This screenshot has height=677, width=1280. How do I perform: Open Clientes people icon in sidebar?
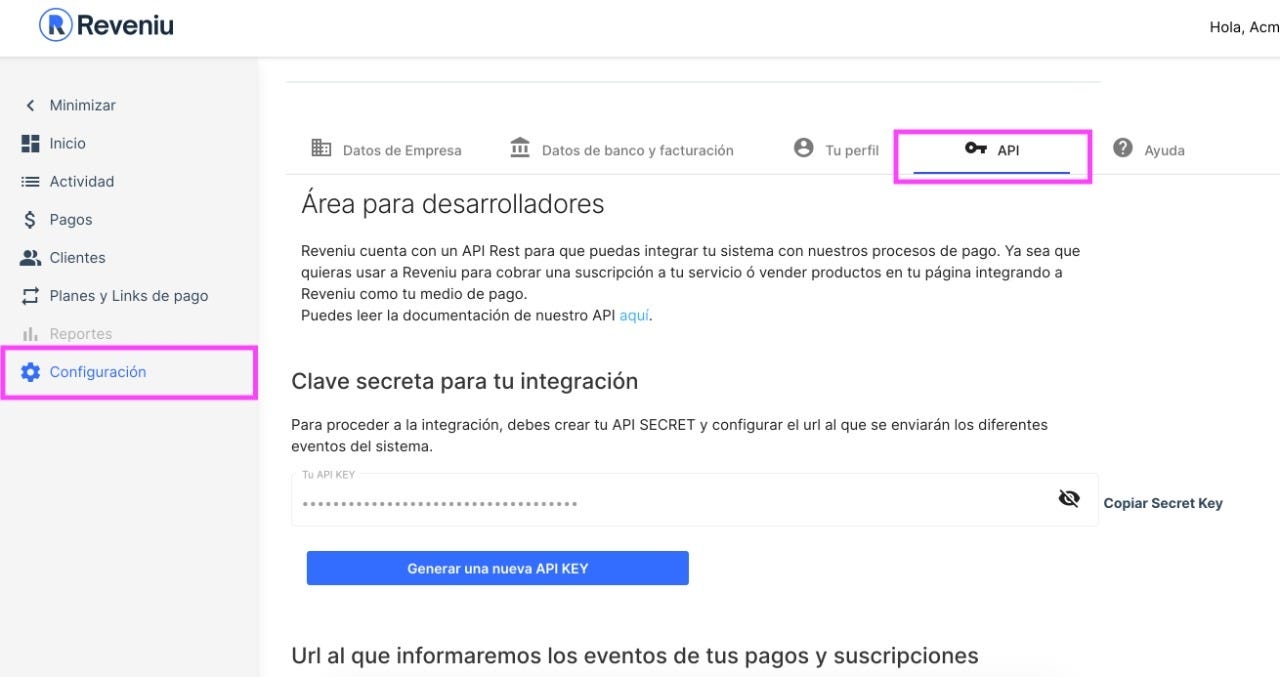coord(30,257)
